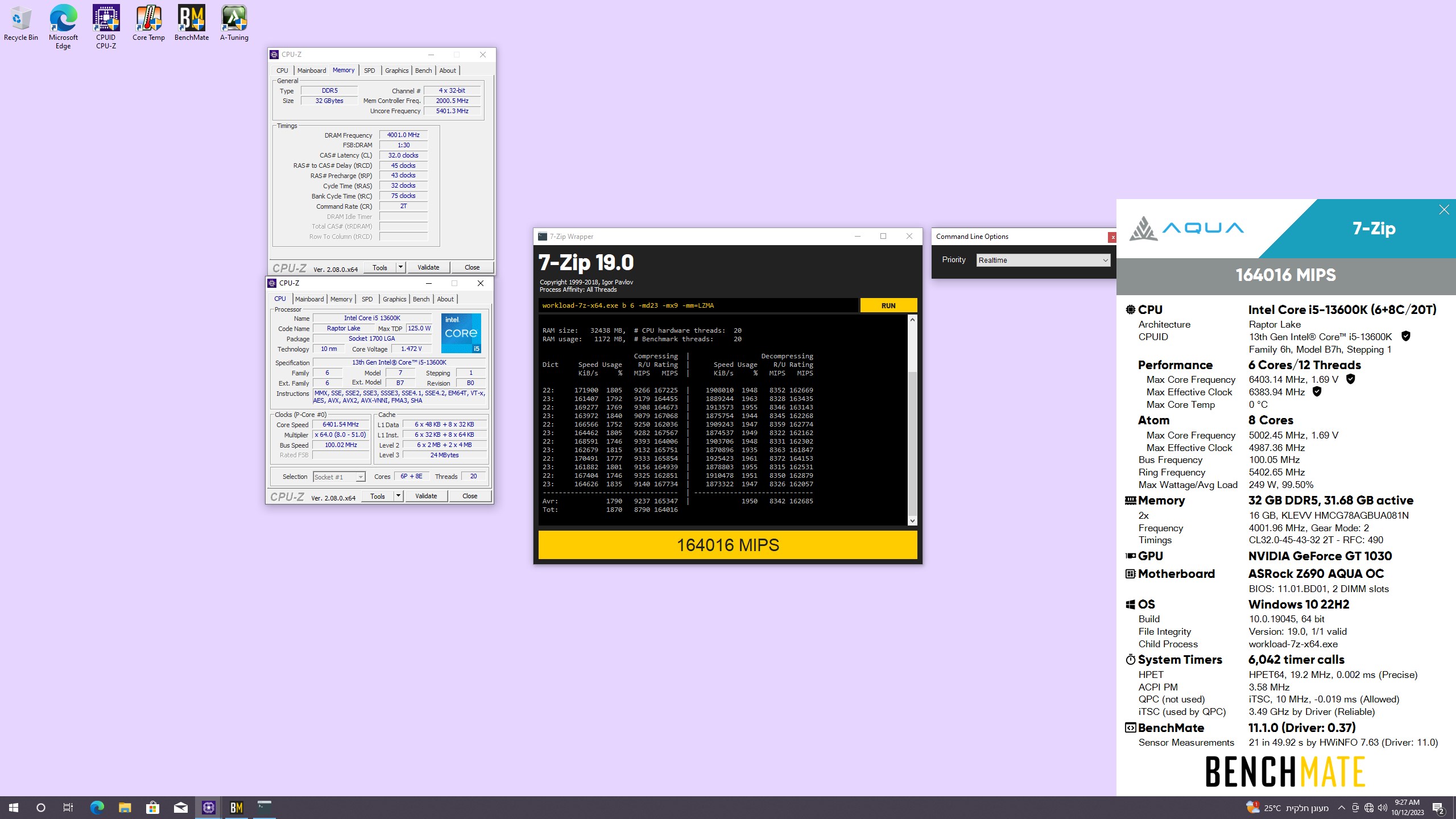Minimize the 7-Zip Wrapper window
The height and width of the screenshot is (819, 1456).
857,237
